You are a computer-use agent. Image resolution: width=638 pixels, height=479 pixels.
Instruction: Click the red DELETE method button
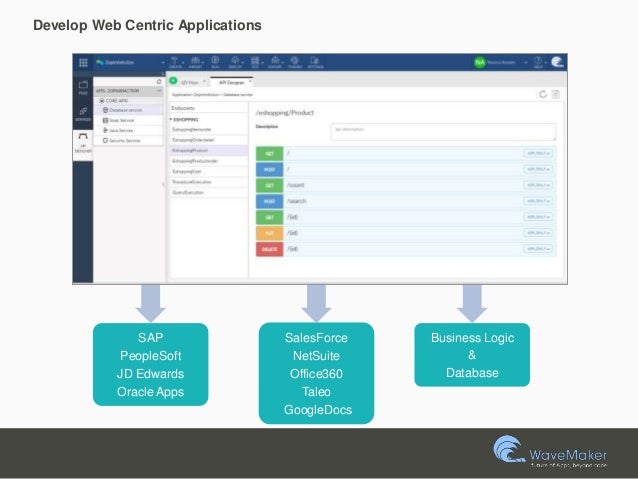click(x=269, y=249)
